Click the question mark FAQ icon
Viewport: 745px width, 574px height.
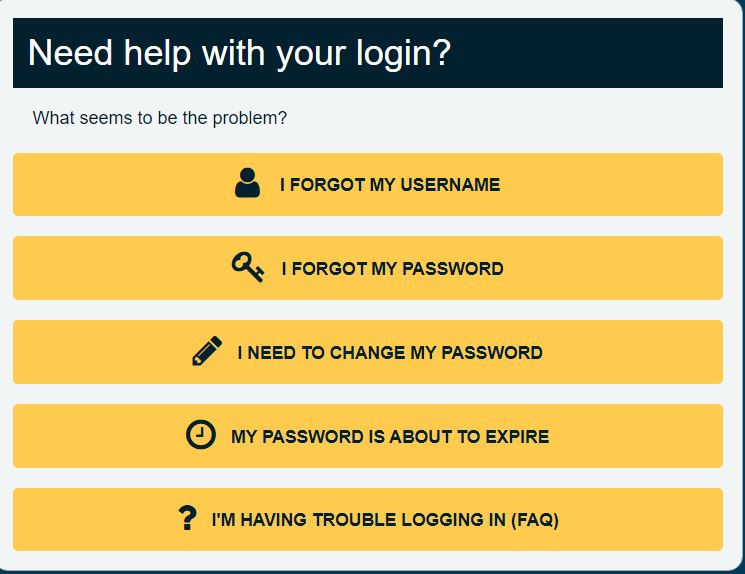[187, 518]
